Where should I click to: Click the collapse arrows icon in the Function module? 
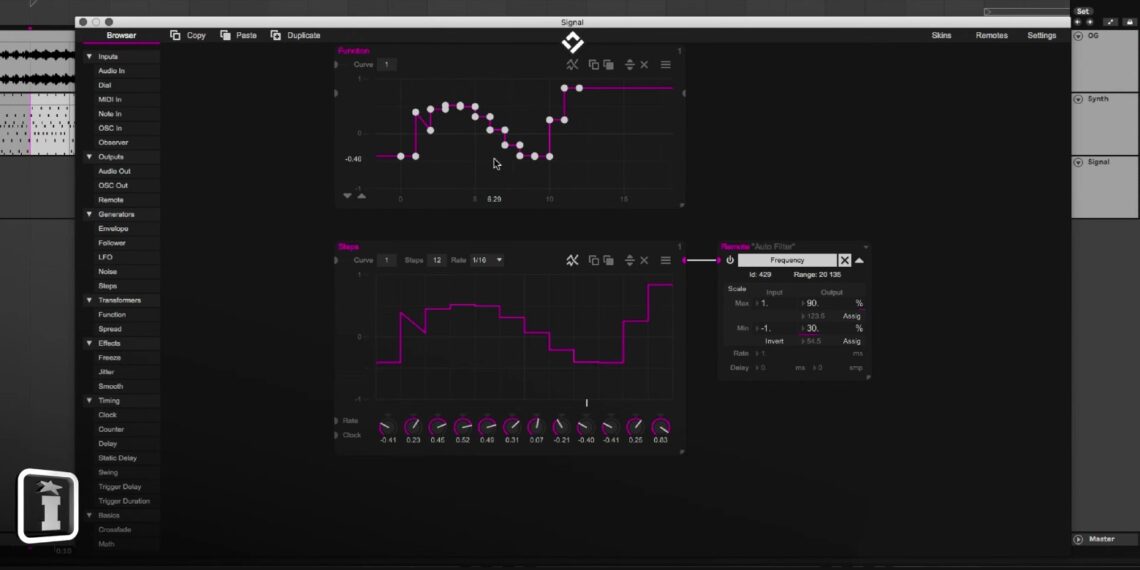click(630, 65)
